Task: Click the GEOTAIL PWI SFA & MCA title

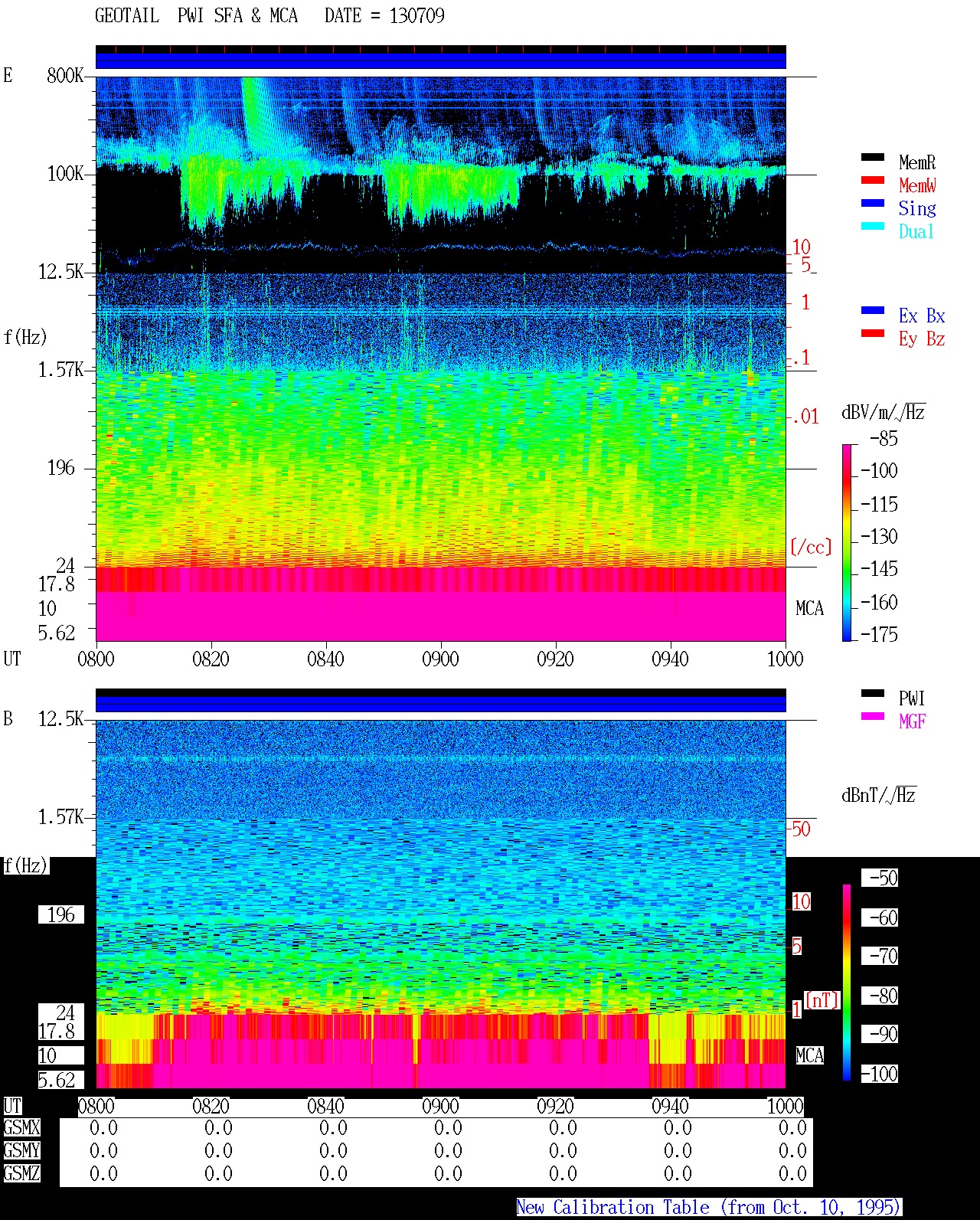Action: 196,16
